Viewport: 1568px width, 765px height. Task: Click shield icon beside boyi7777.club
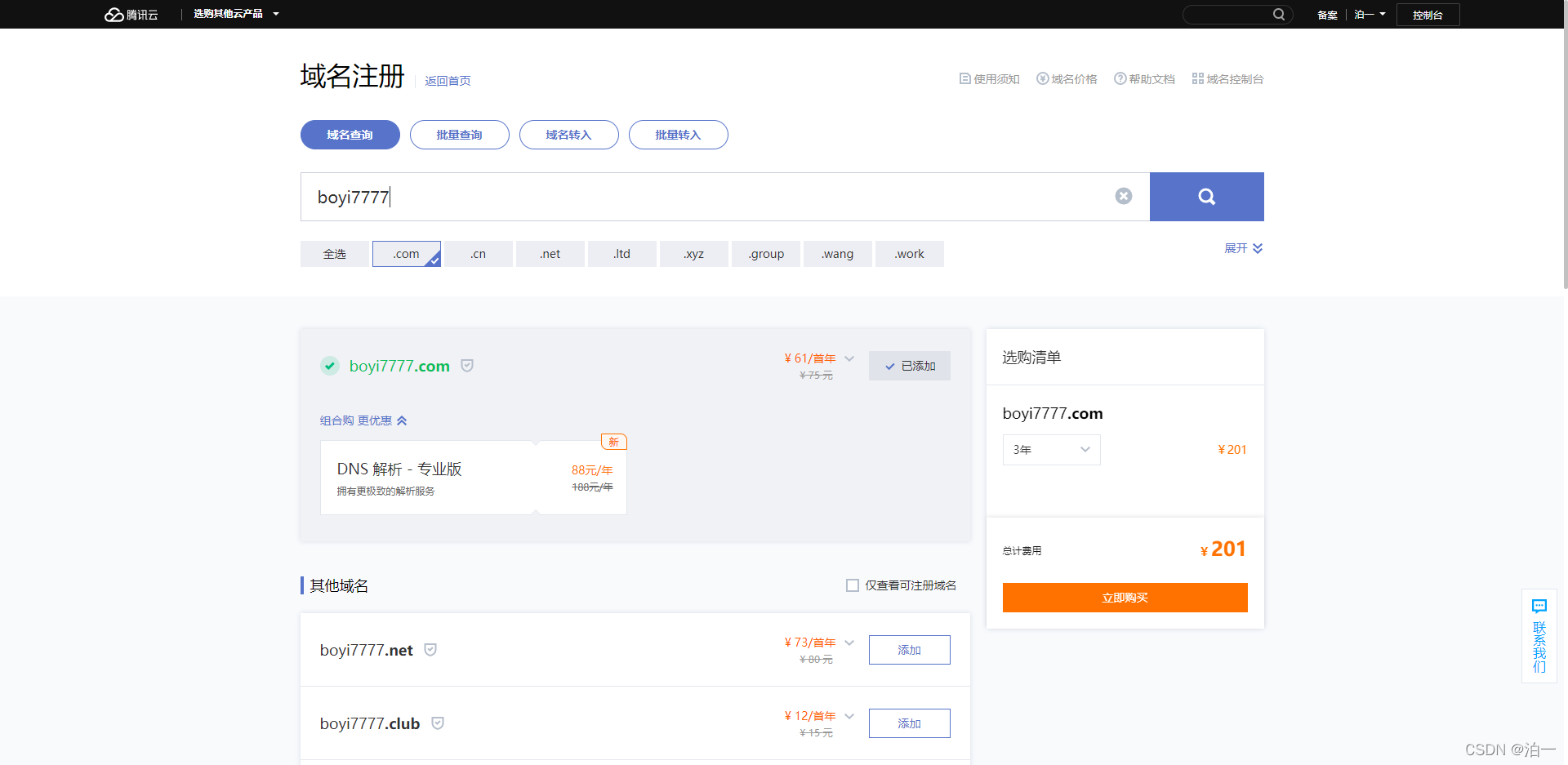438,723
